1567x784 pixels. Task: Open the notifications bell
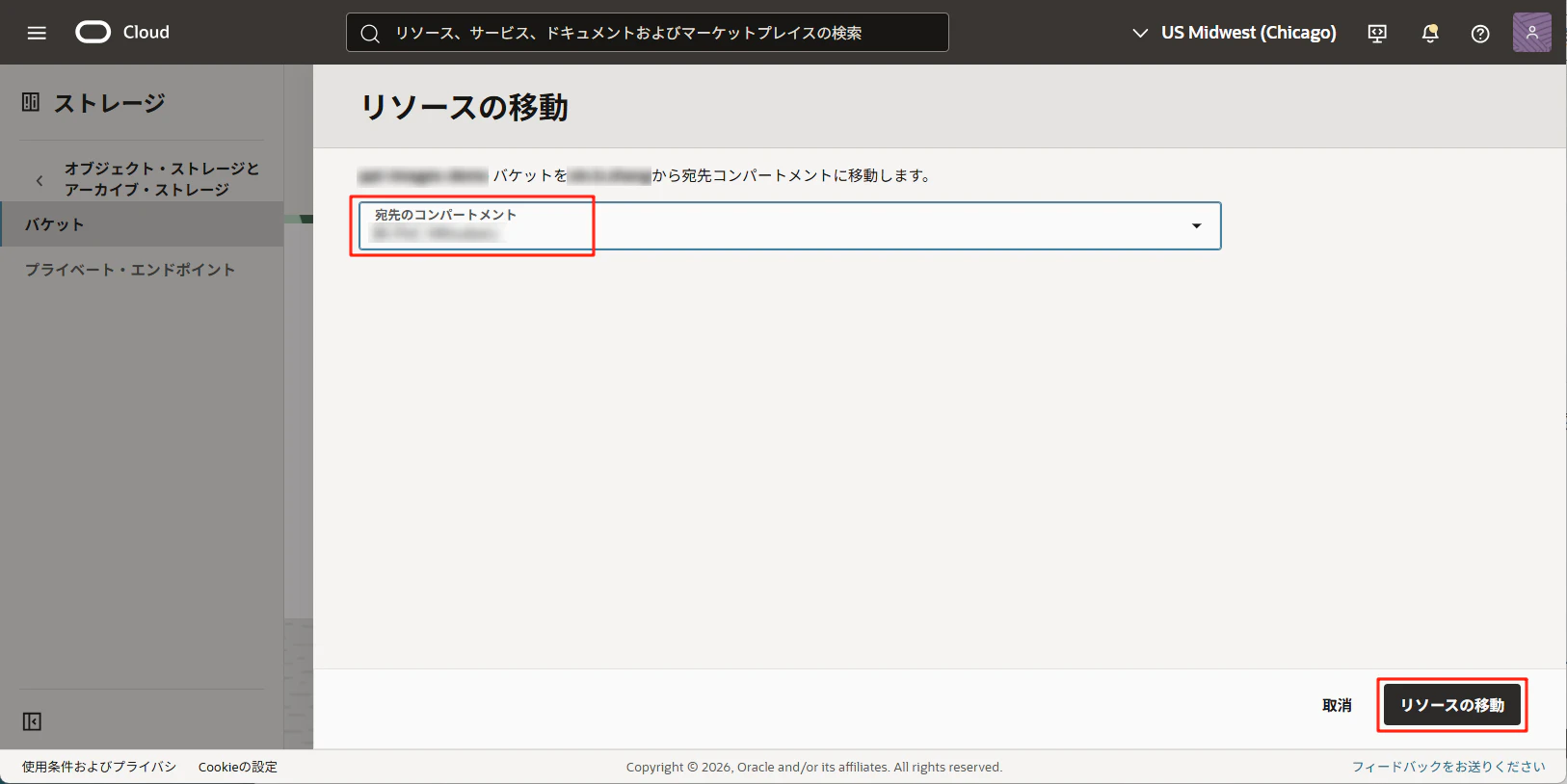pyautogui.click(x=1430, y=34)
